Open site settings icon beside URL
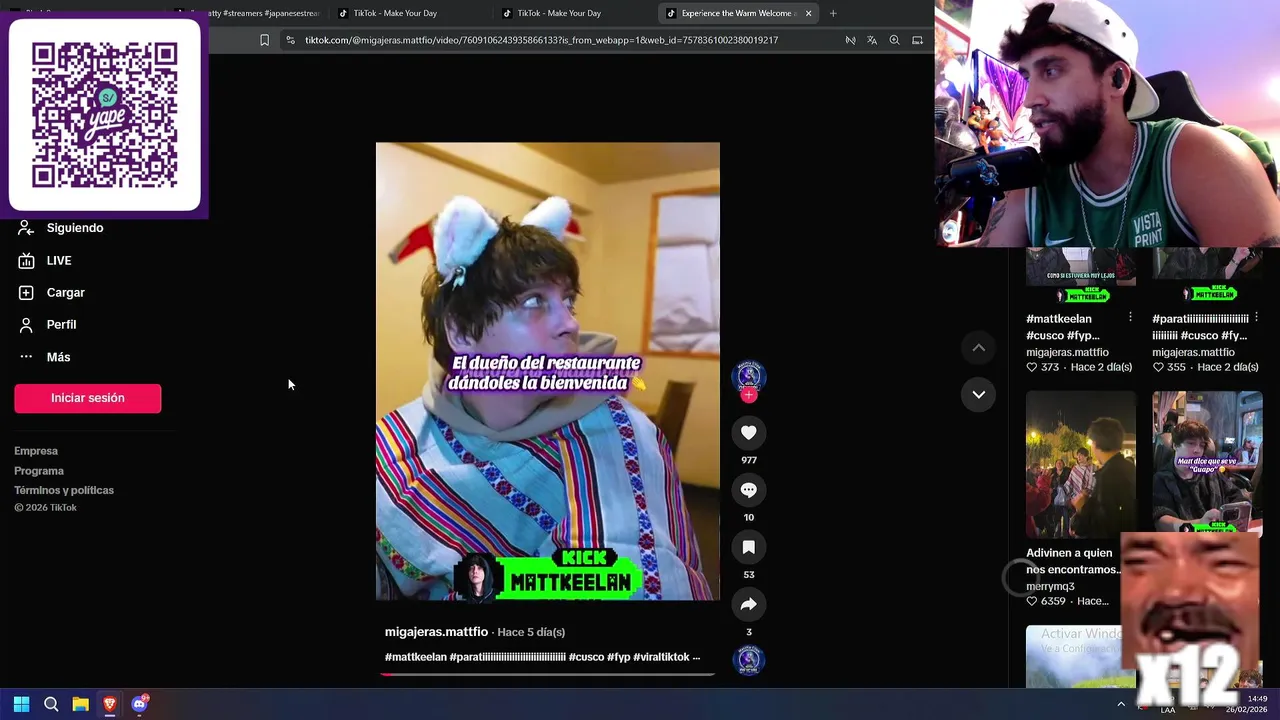The width and height of the screenshot is (1280, 720). click(290, 40)
